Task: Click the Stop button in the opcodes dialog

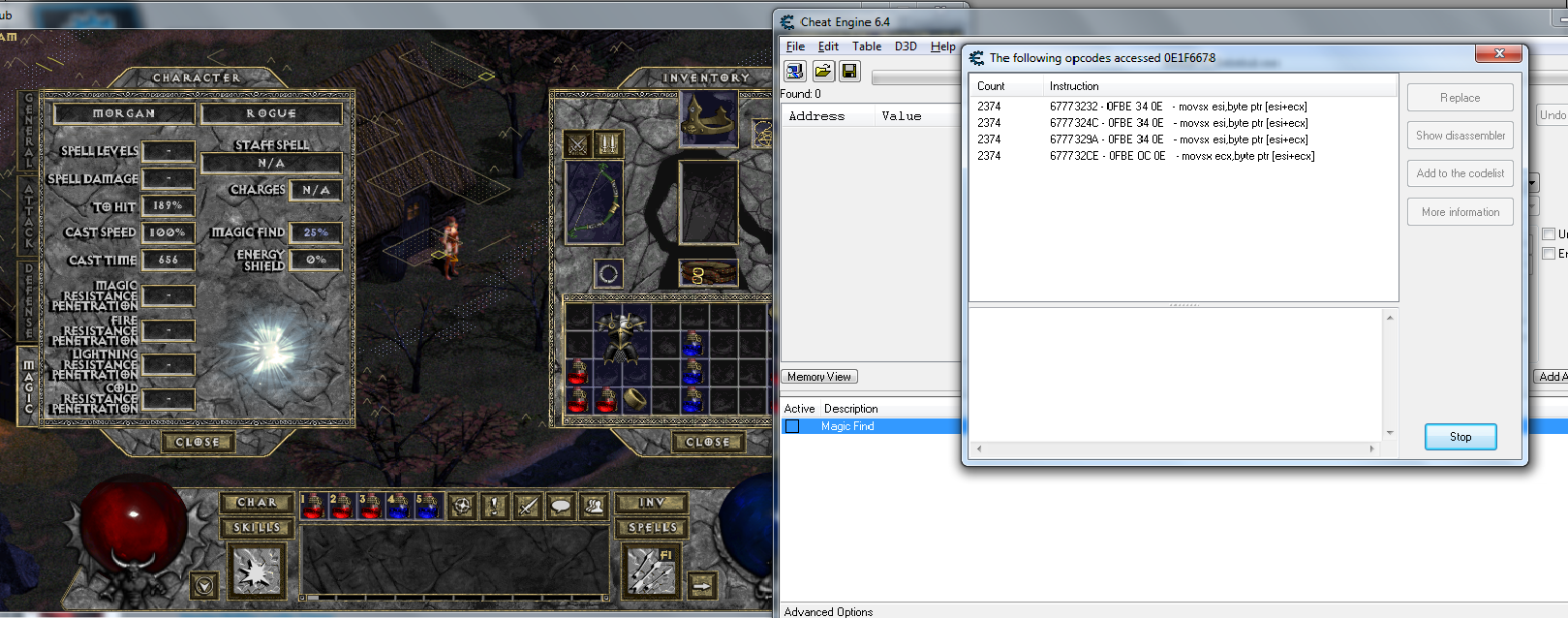Action: click(x=1460, y=437)
